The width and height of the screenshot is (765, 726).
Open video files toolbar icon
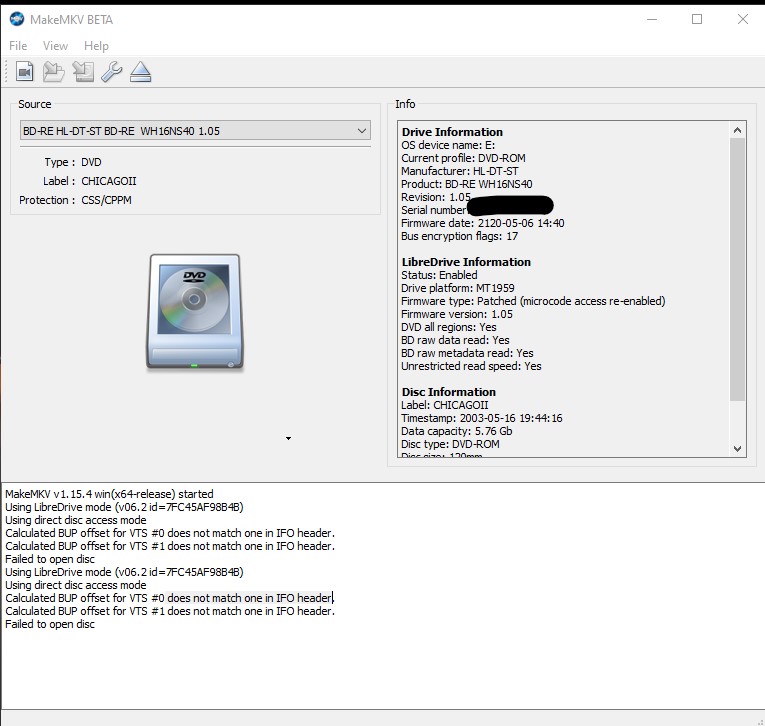pyautogui.click(x=24, y=72)
